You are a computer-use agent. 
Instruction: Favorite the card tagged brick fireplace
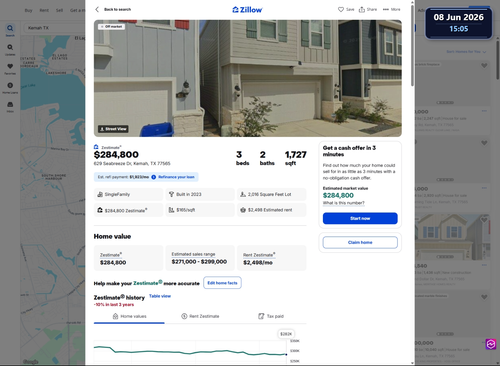click(x=484, y=66)
